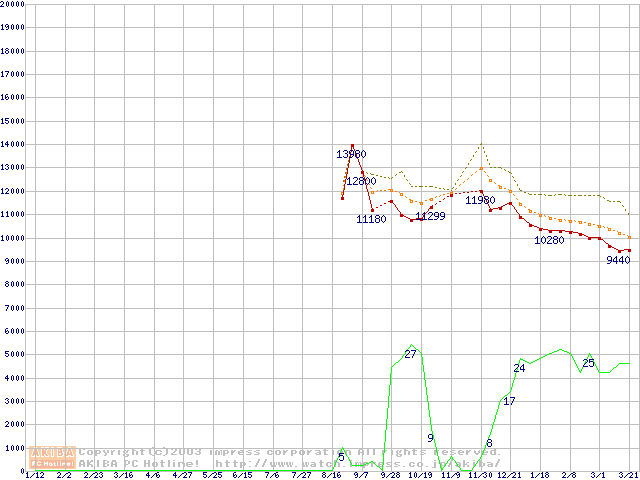Click the green count label 27
Viewport: 640px width, 480px height.
pyautogui.click(x=410, y=354)
